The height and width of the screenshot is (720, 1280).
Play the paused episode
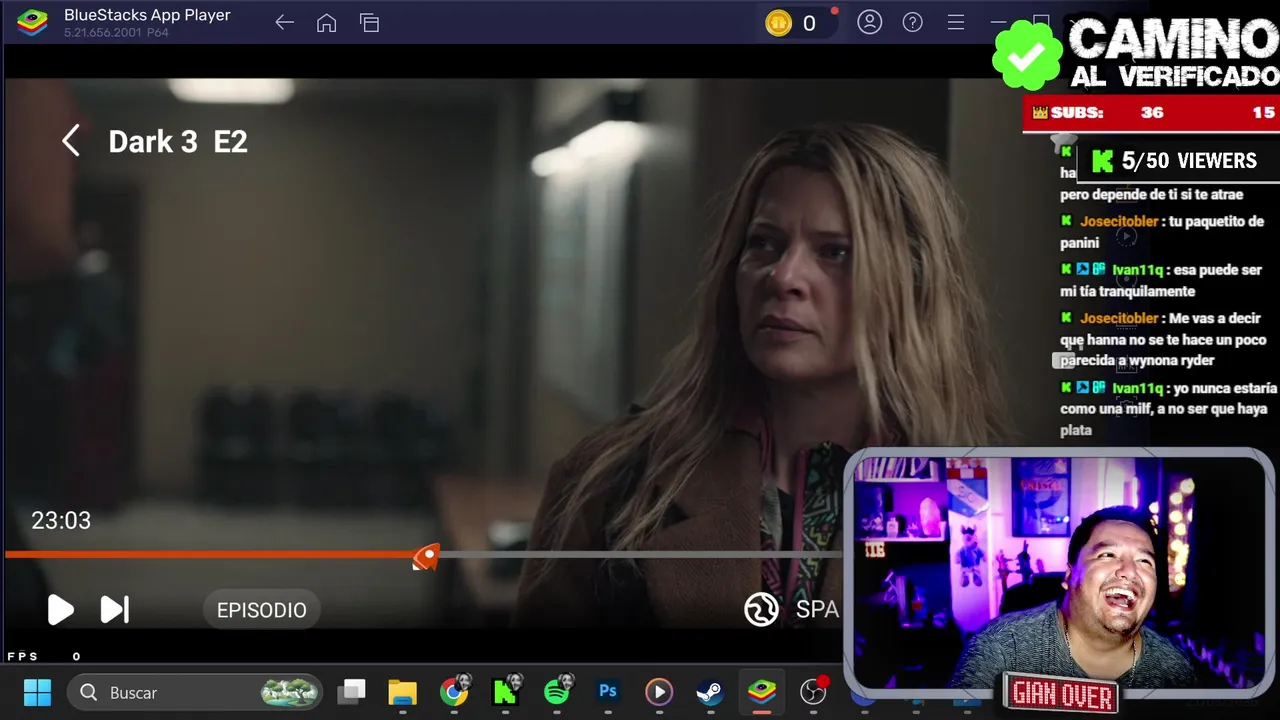click(60, 610)
